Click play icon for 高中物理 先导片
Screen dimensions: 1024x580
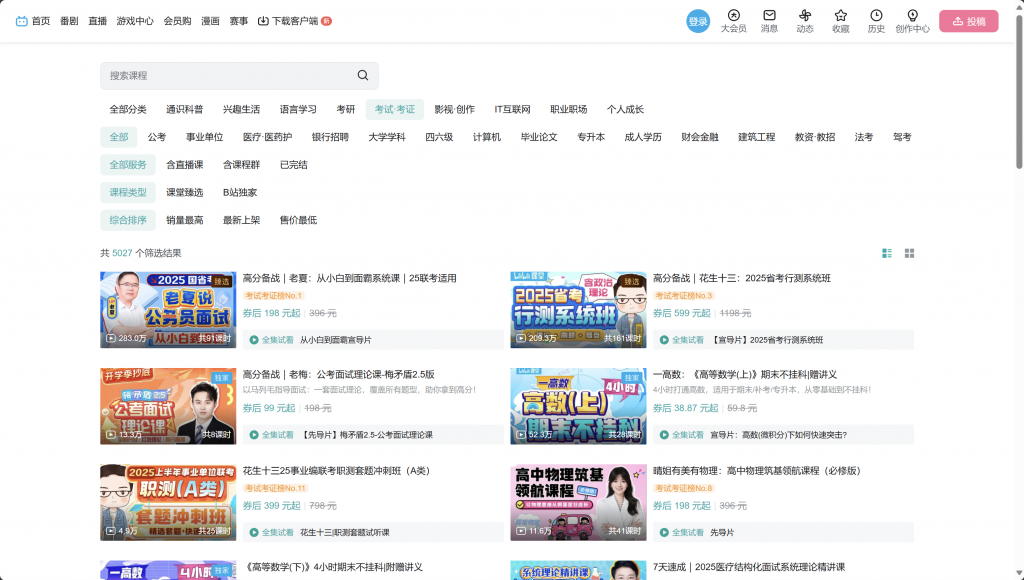click(x=664, y=532)
